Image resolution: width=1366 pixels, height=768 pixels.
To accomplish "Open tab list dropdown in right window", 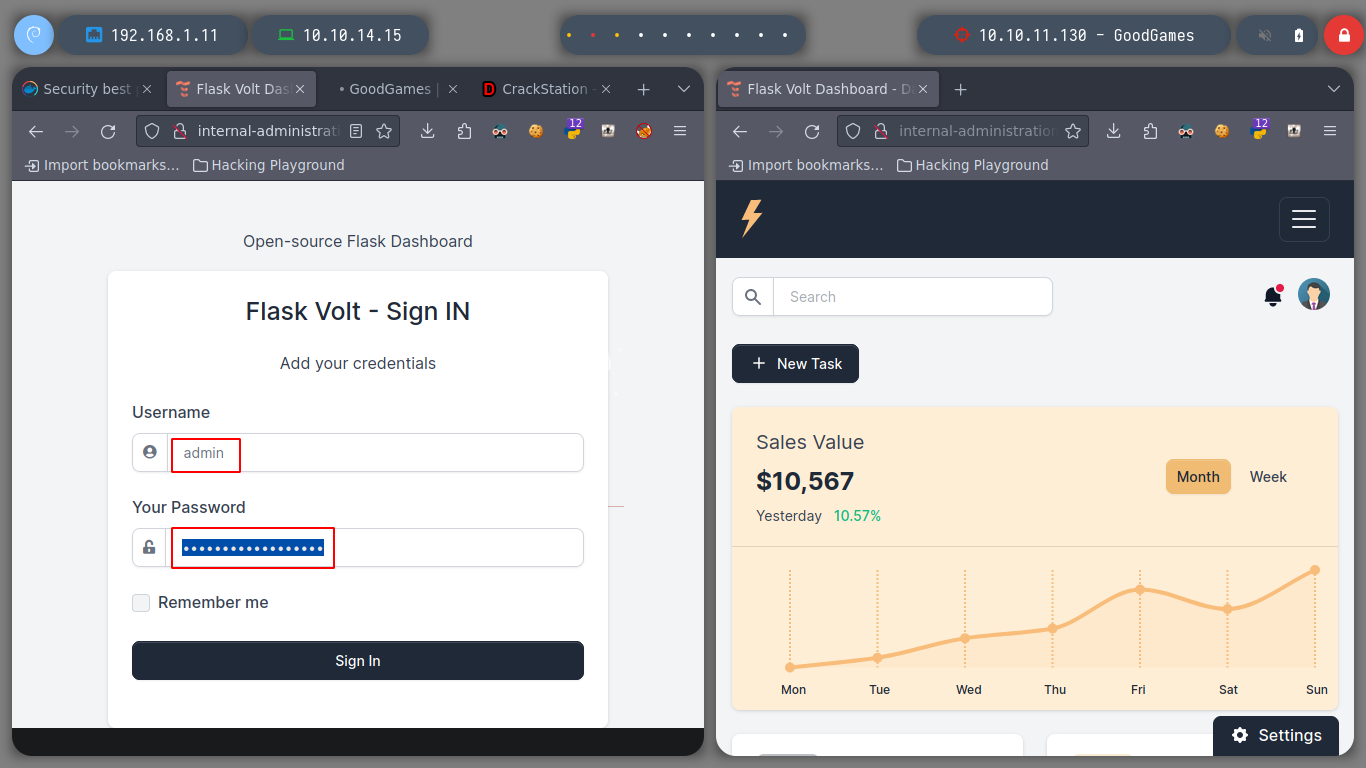I will coord(1334,89).
